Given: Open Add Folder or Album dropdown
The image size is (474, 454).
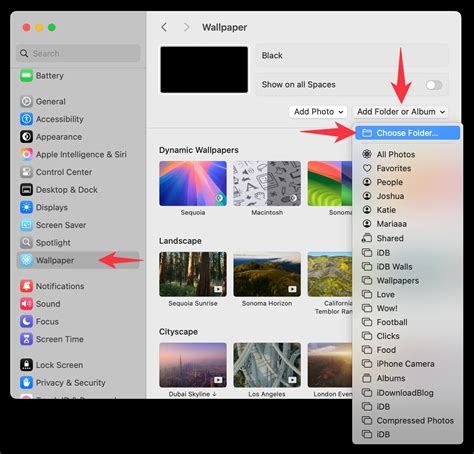Looking at the screenshot, I should click(x=401, y=112).
